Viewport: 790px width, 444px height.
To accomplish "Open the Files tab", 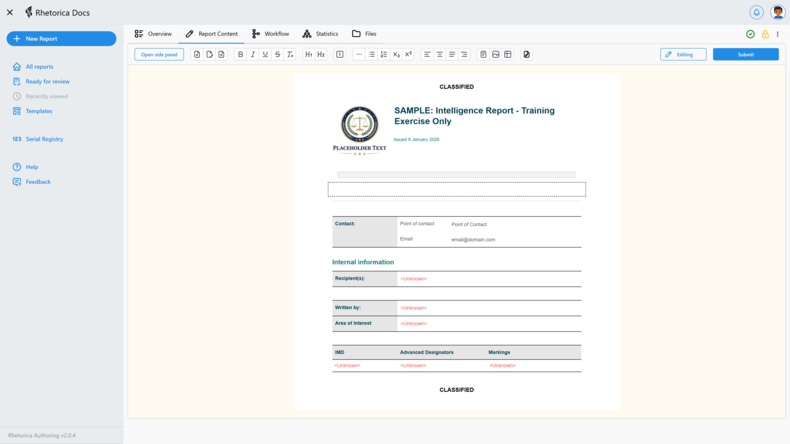I will [x=364, y=34].
